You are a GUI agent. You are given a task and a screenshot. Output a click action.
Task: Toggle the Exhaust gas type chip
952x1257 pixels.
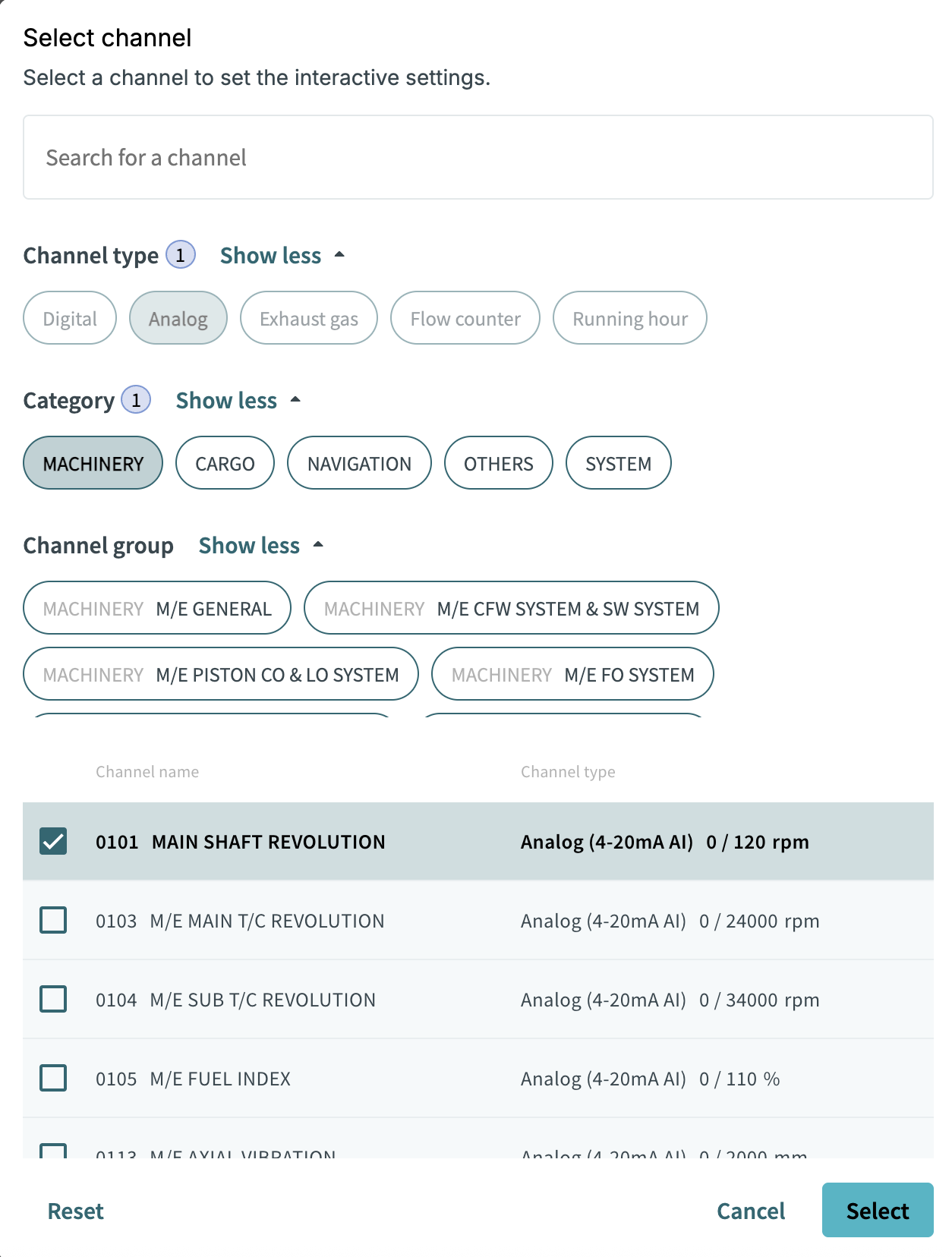[x=309, y=318]
